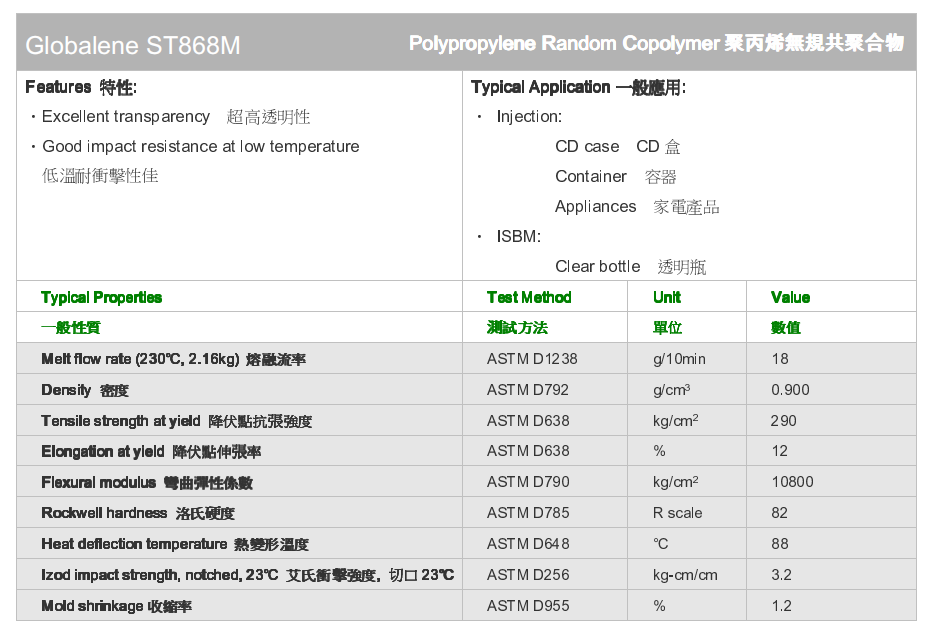Select the tensile strength value "290"
This screenshot has height=640, width=932.
pyautogui.click(x=783, y=421)
